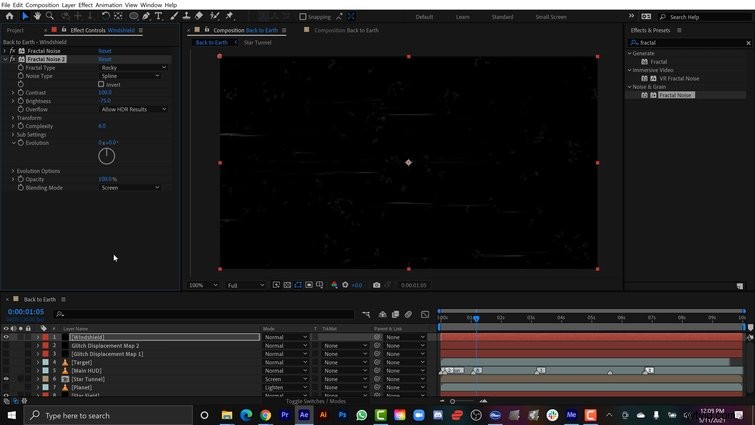Click the parent pick whip for Windshield layer

pos(378,337)
